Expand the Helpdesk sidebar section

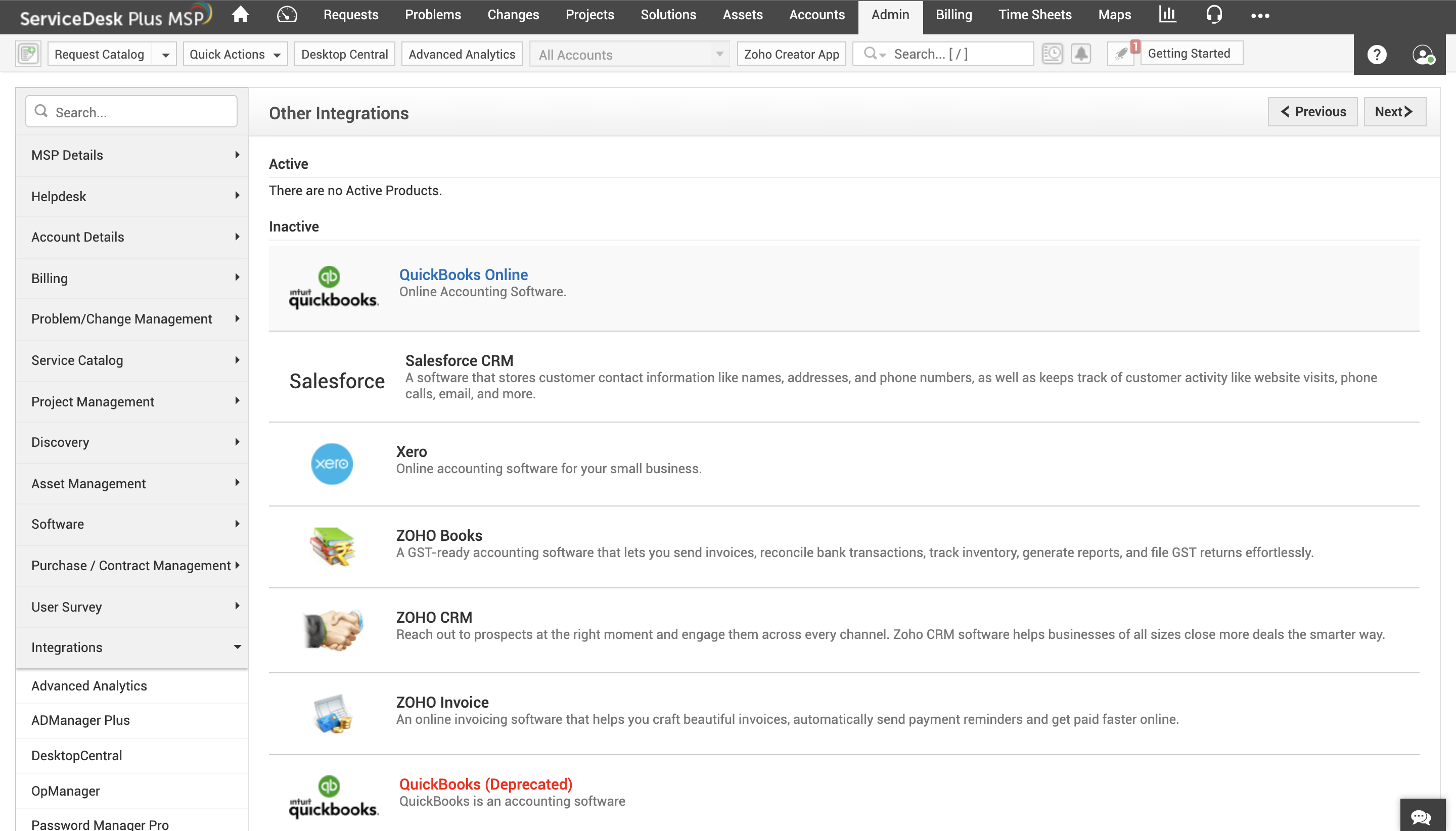pos(131,196)
